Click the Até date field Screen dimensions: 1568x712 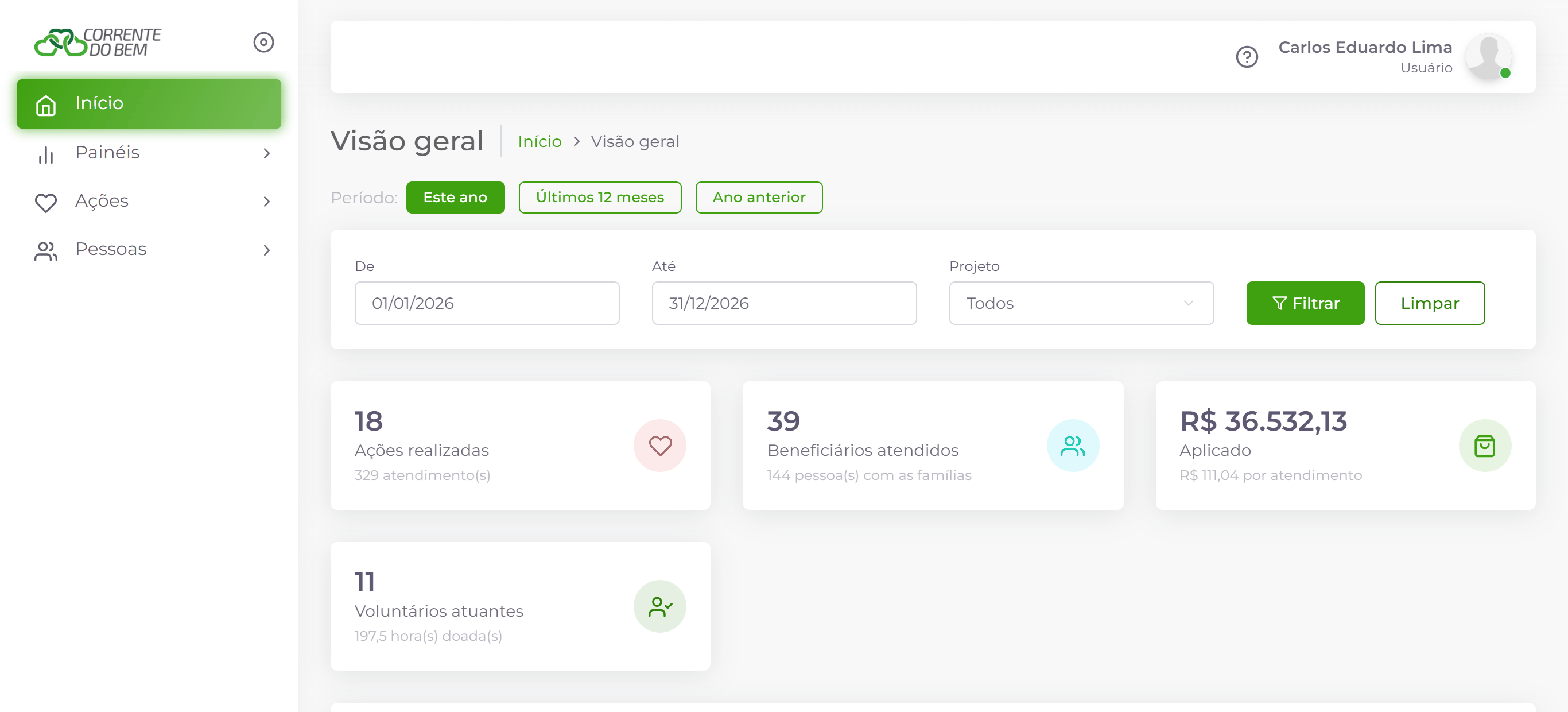click(x=784, y=303)
